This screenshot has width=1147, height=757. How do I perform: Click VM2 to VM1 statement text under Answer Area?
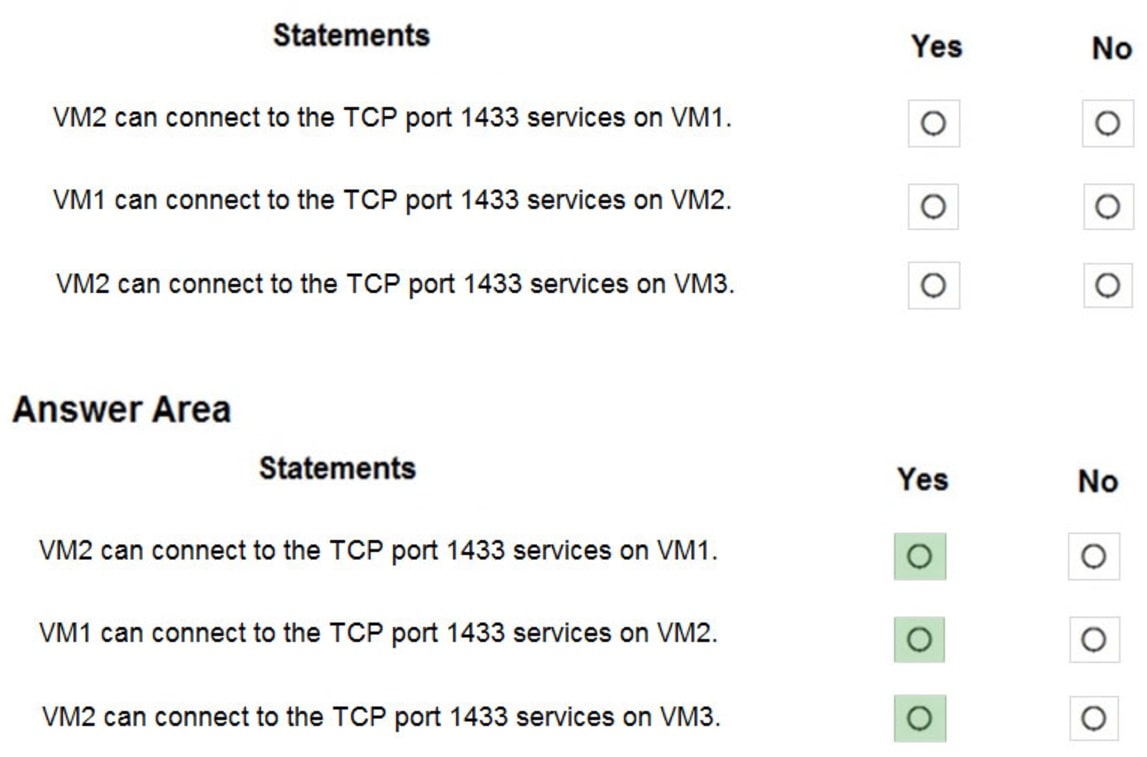378,550
